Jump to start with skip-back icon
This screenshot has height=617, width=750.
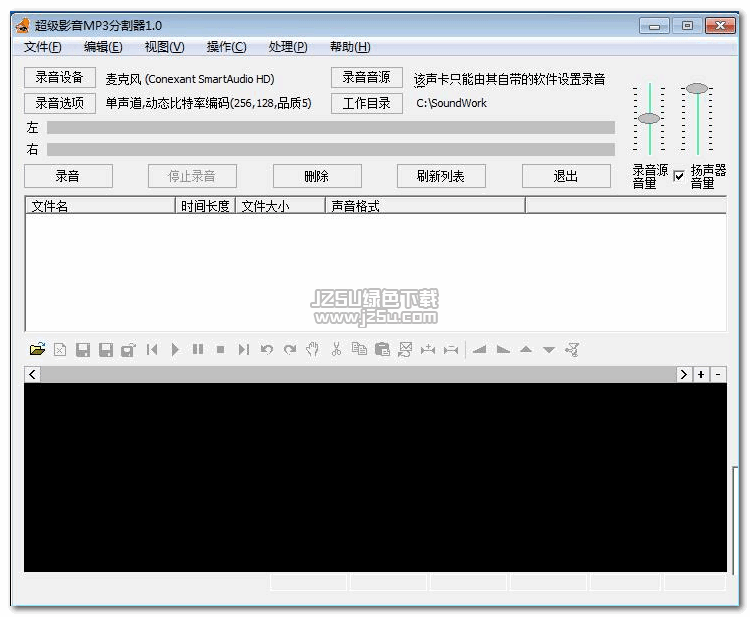coord(152,350)
